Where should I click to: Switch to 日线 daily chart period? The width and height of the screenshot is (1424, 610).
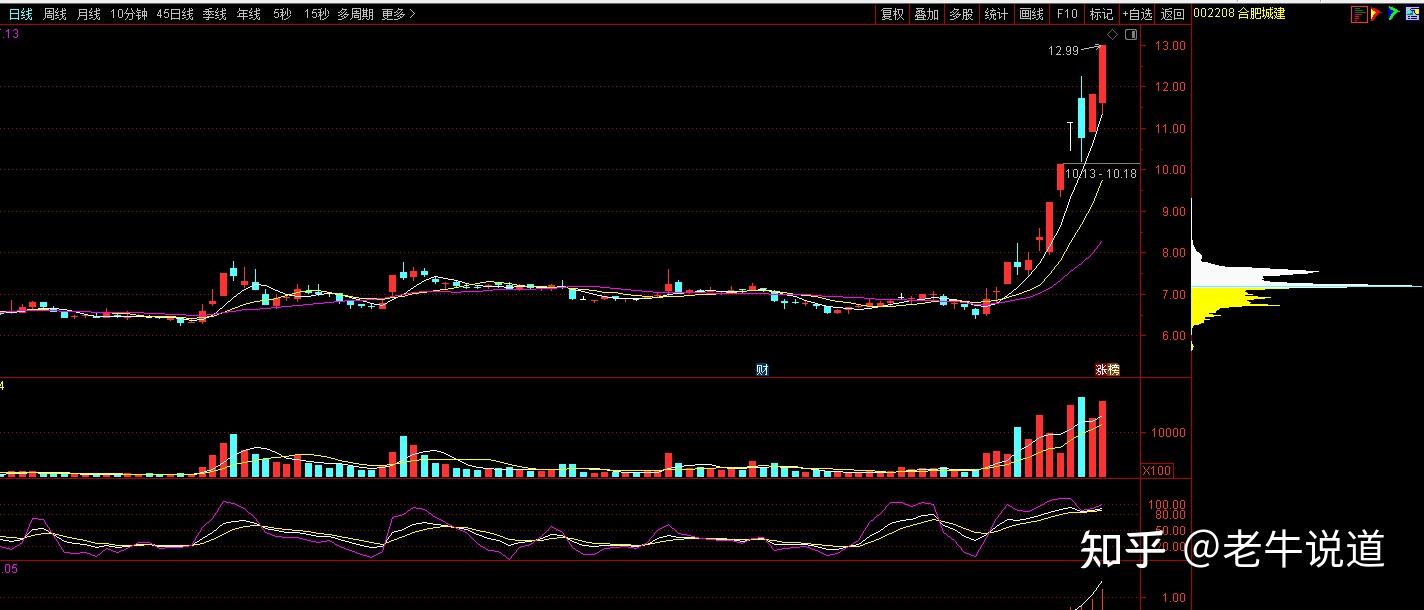[20, 14]
